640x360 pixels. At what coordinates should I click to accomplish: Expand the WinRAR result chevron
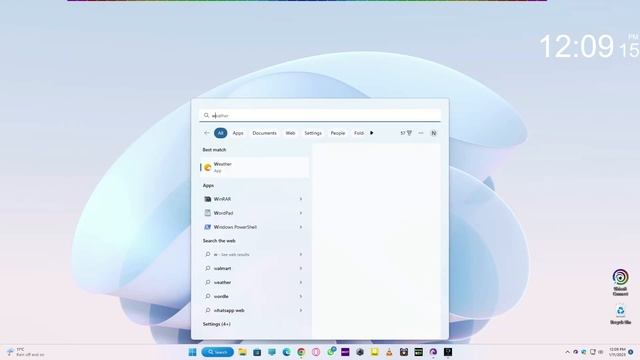pyautogui.click(x=301, y=199)
